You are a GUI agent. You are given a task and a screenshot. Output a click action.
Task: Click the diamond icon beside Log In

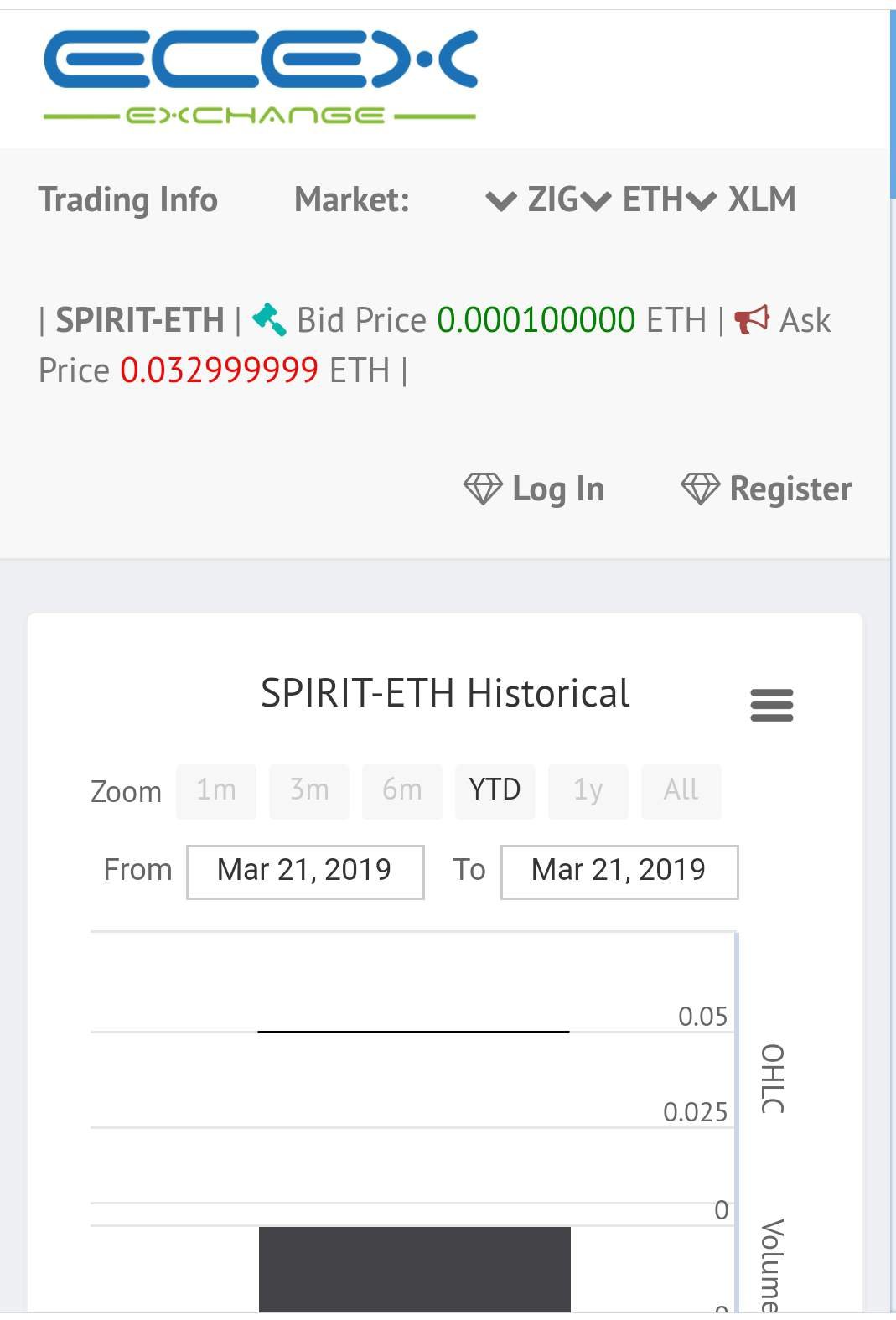[x=483, y=489]
